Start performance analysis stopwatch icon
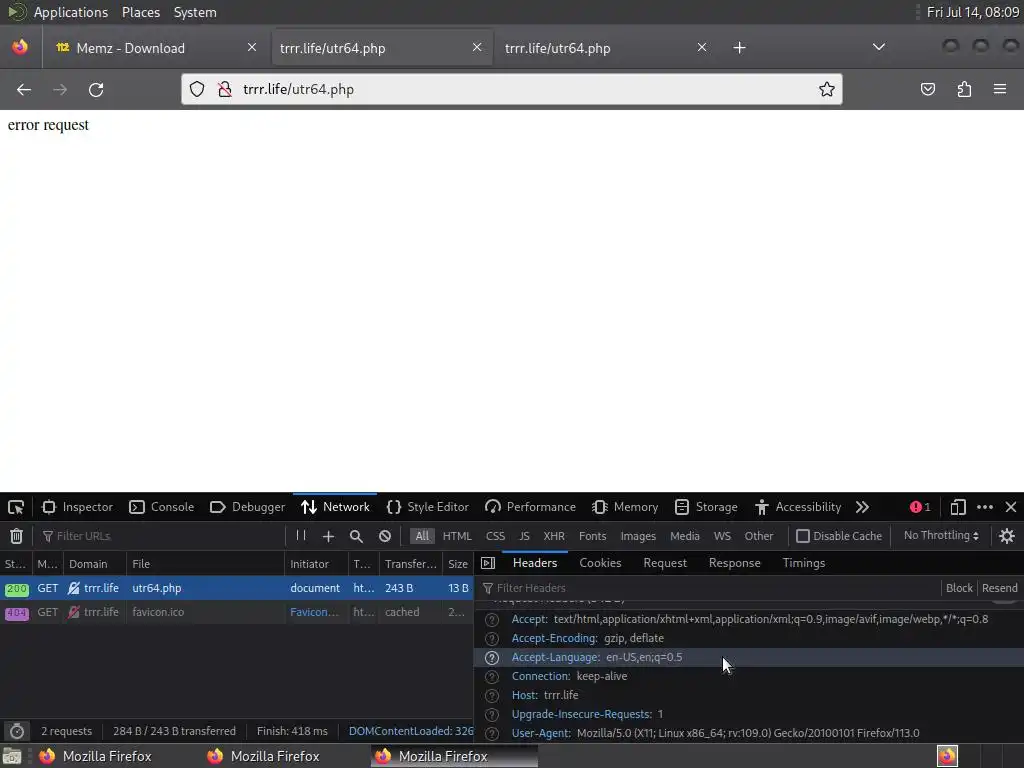The height and width of the screenshot is (768, 1024). click(17, 731)
